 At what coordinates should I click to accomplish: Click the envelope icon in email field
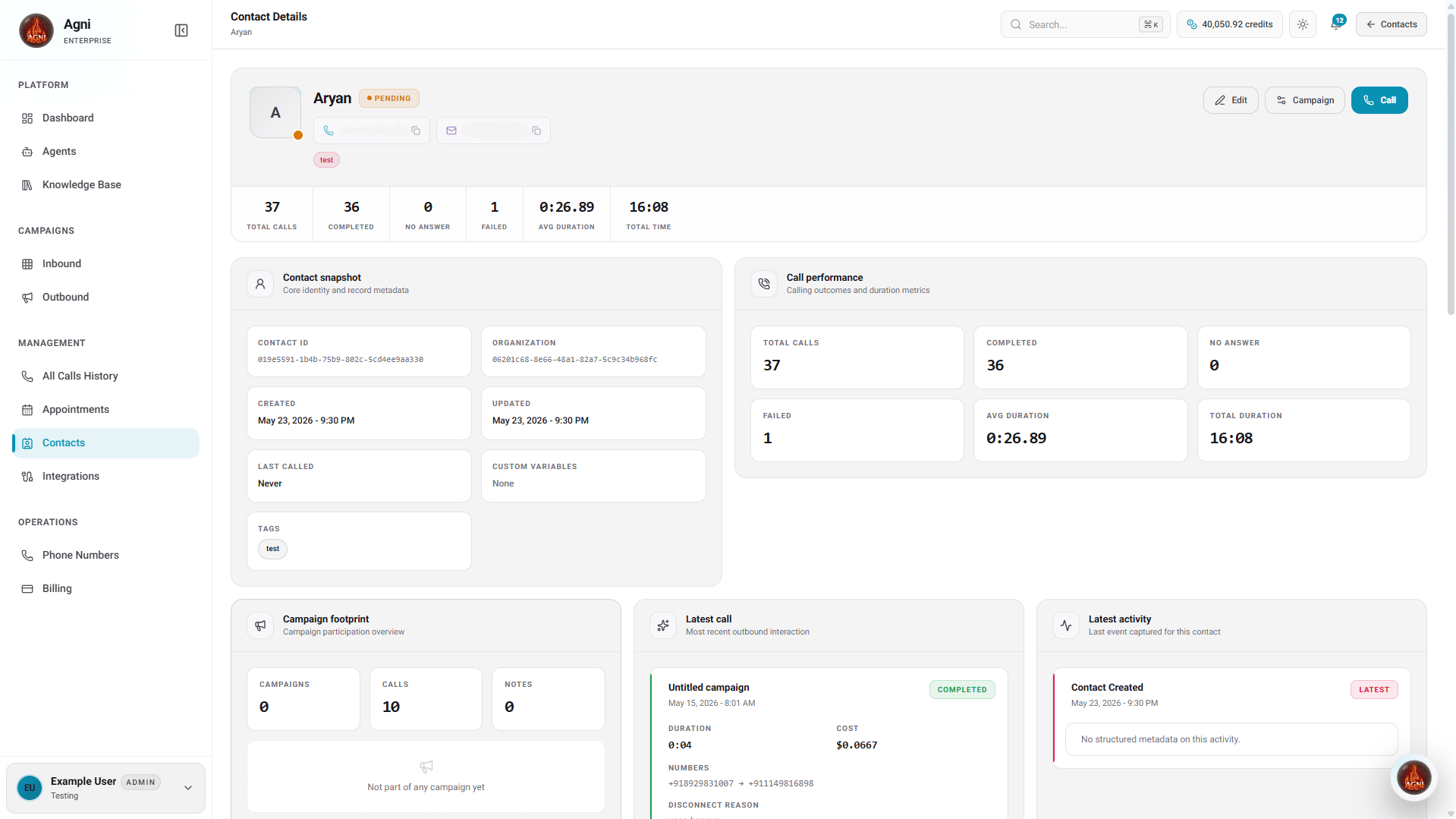click(x=451, y=131)
